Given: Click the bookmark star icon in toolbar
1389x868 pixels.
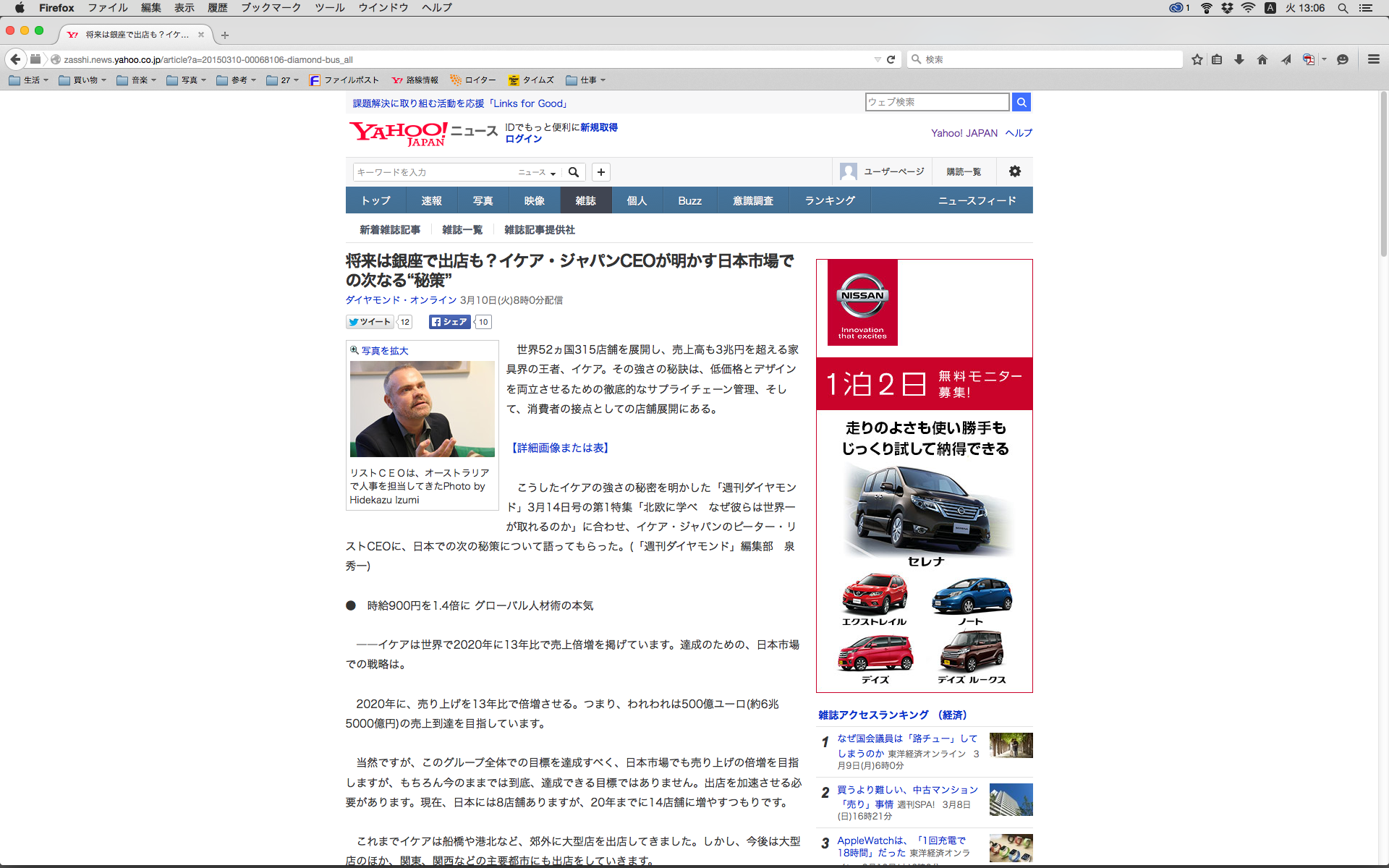Looking at the screenshot, I should pos(1197,59).
